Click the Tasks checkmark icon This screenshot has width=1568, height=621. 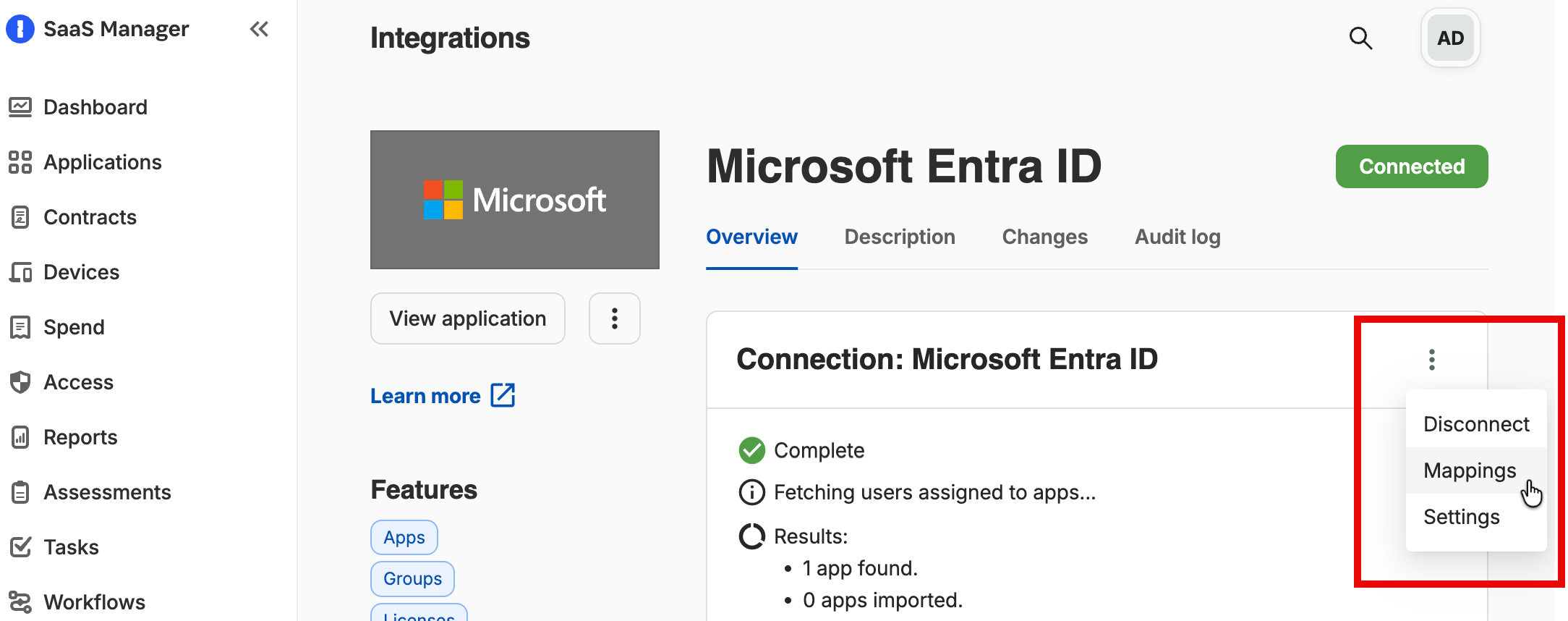(x=20, y=547)
